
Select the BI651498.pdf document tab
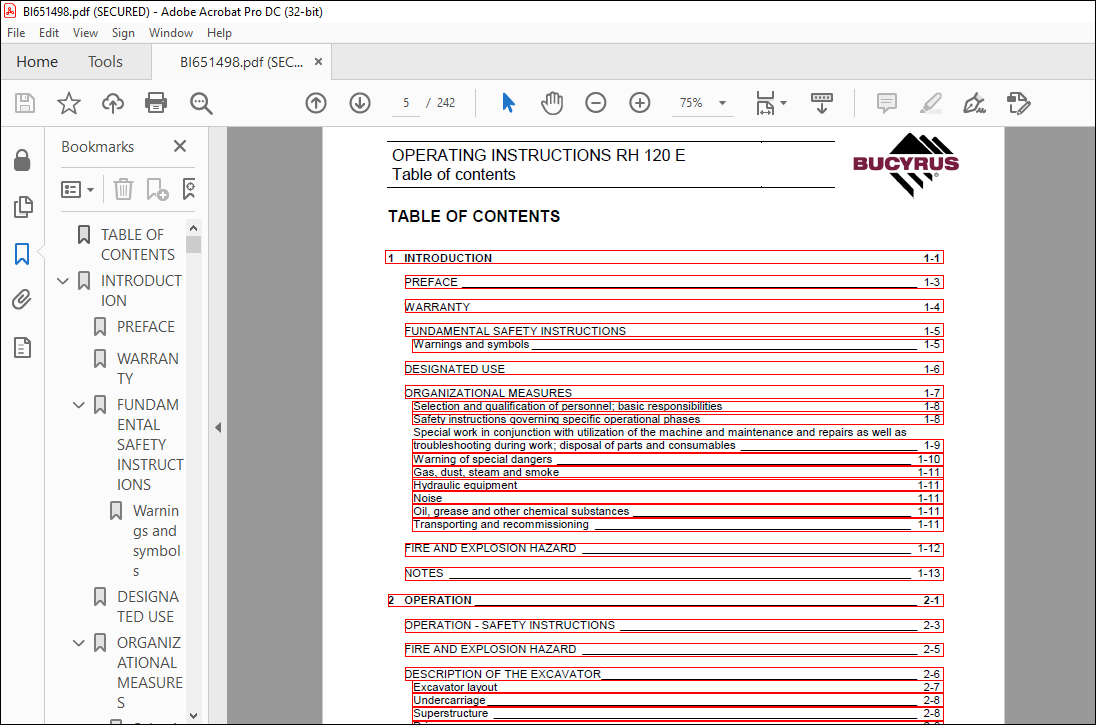tap(241, 62)
